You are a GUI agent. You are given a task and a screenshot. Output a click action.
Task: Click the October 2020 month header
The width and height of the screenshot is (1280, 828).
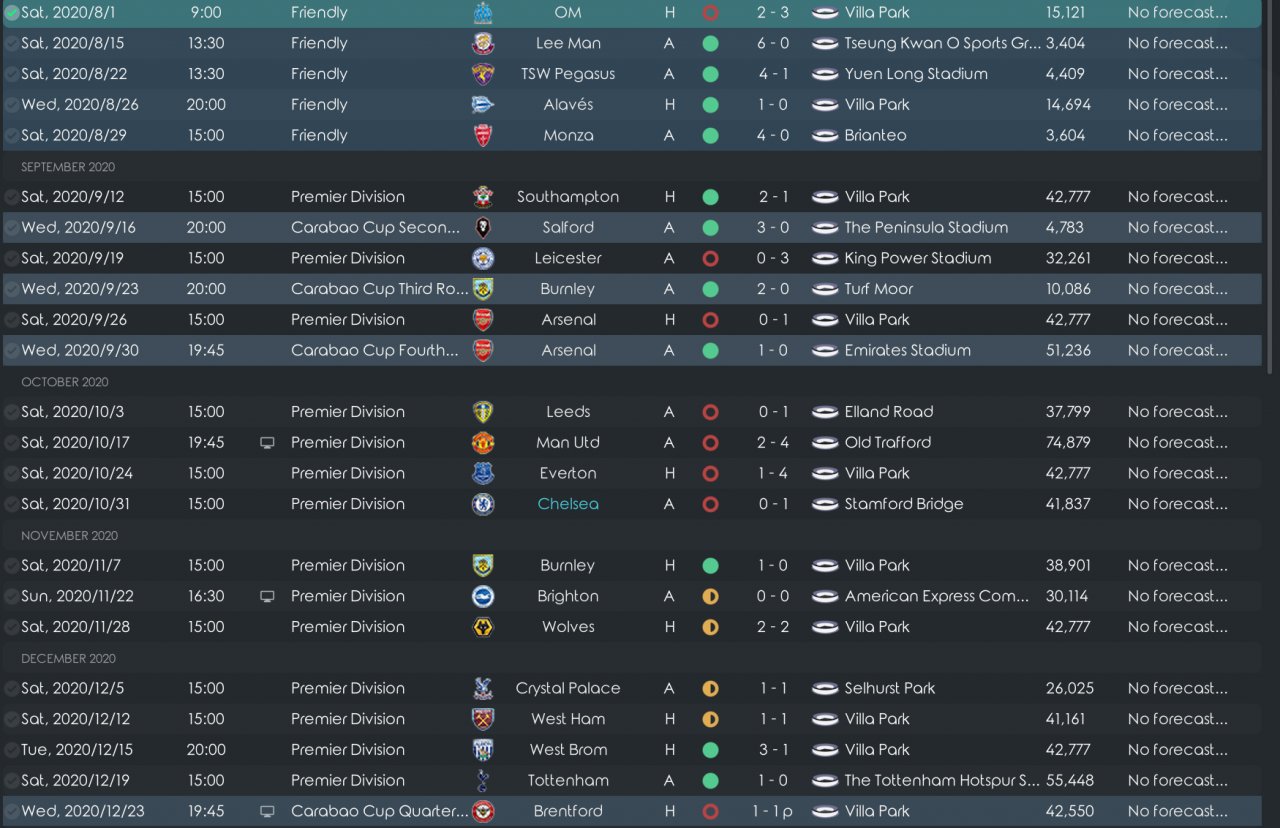(64, 382)
